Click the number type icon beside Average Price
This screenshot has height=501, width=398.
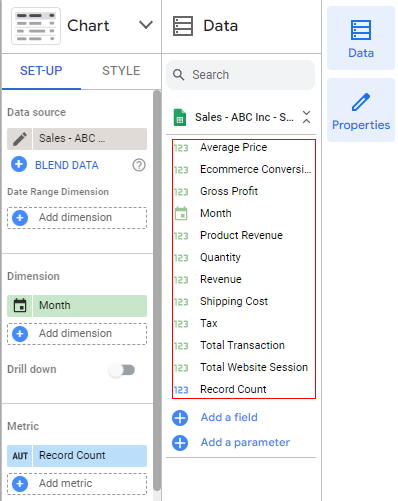pos(181,148)
